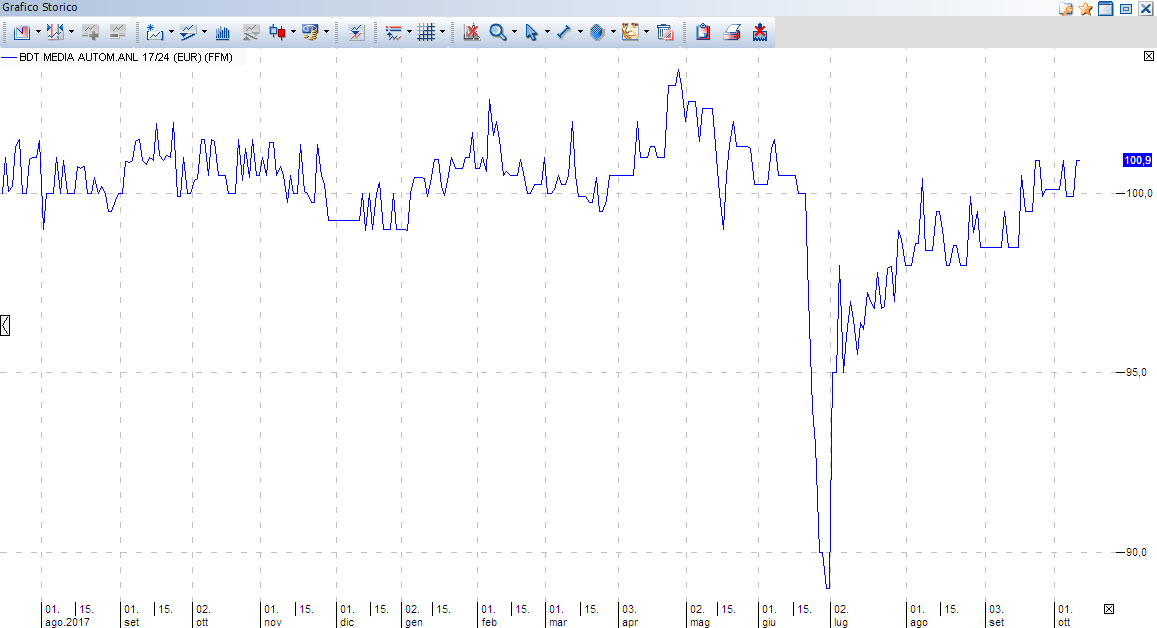Expand the left side panel arrow handle

(x=5, y=324)
